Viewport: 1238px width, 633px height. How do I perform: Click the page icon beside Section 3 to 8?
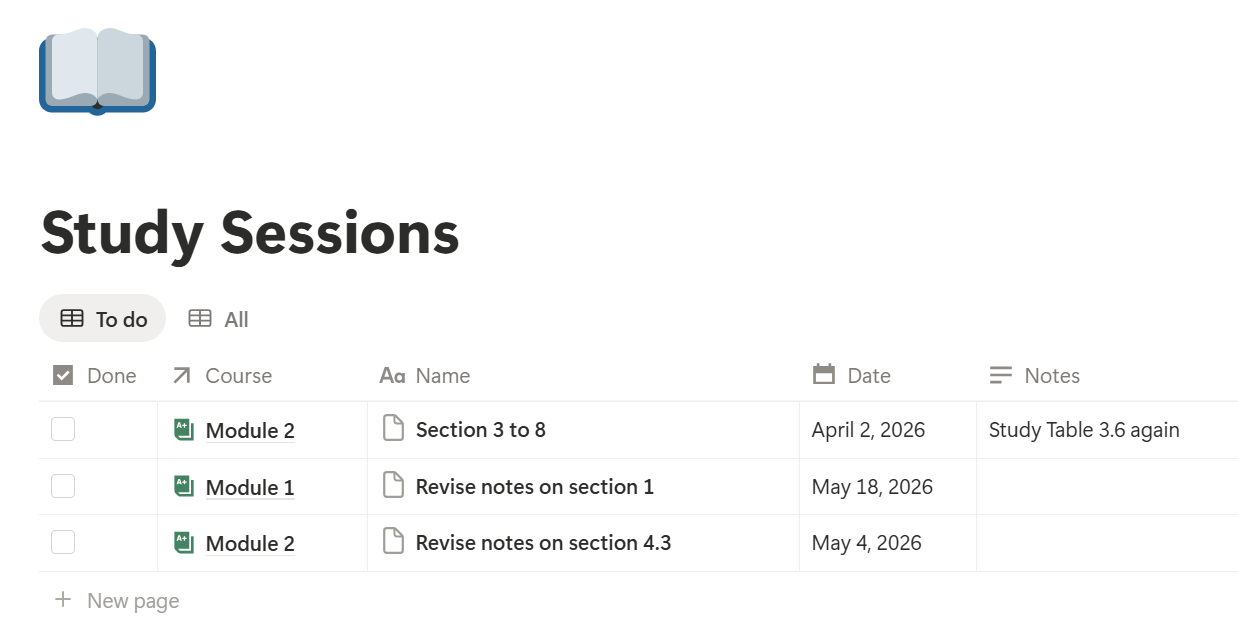pyautogui.click(x=394, y=429)
